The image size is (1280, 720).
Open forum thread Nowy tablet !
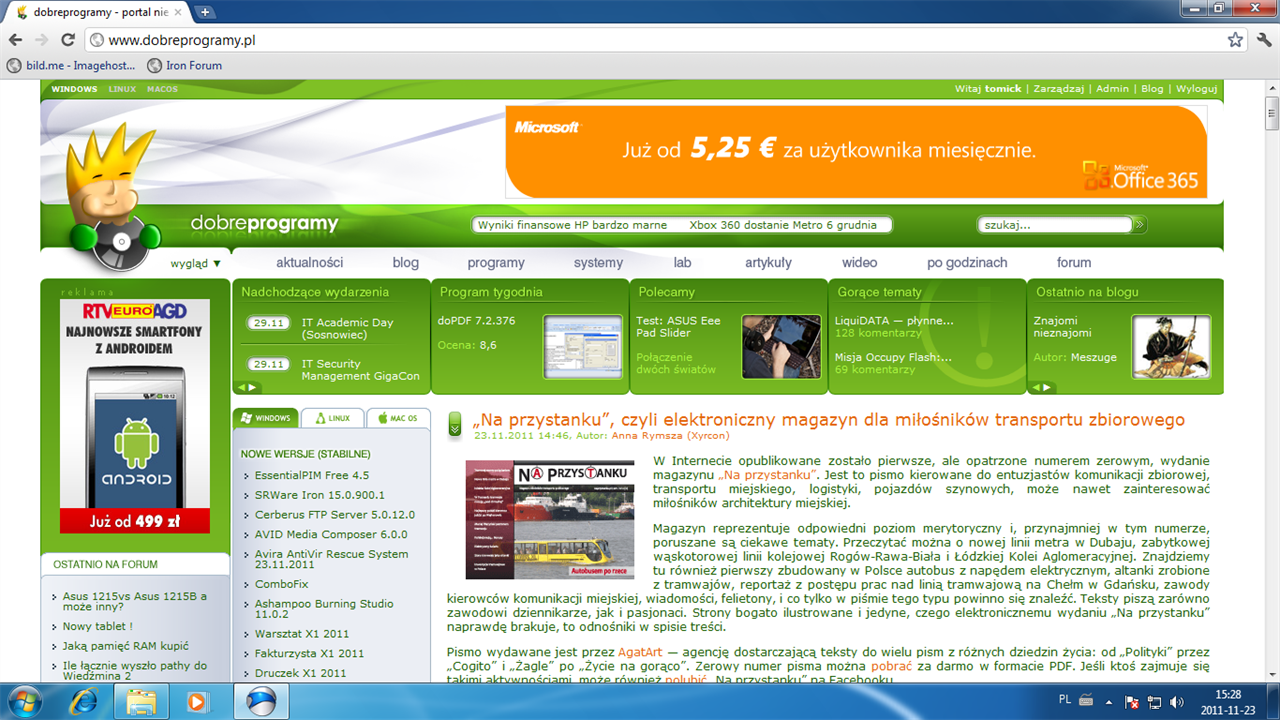(98, 626)
